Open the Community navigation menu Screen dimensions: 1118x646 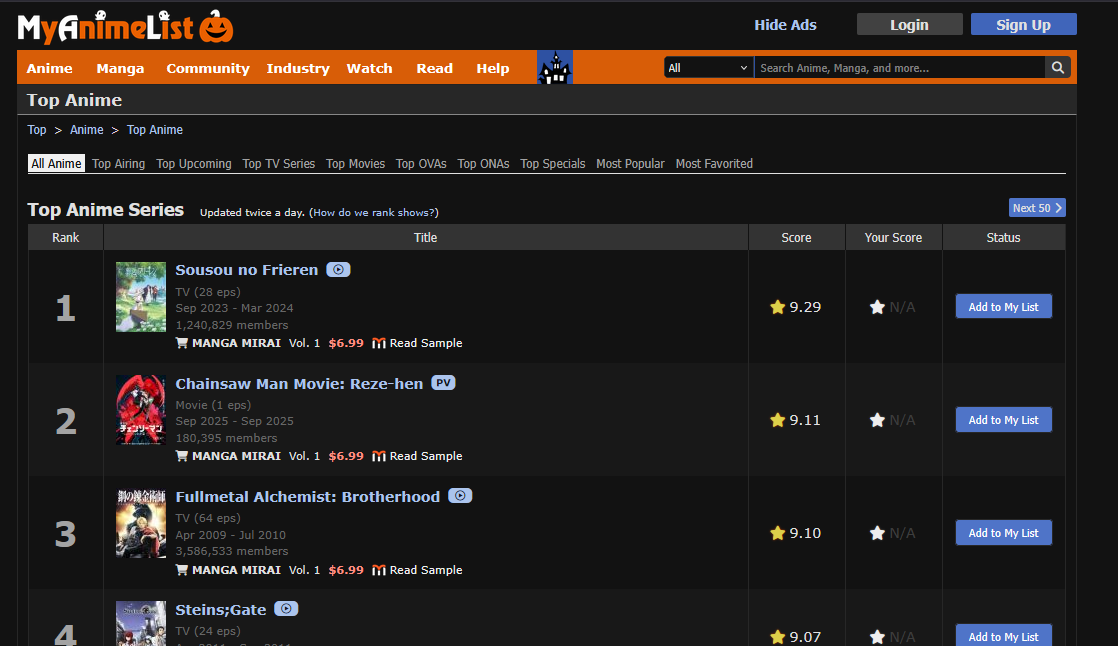click(207, 68)
